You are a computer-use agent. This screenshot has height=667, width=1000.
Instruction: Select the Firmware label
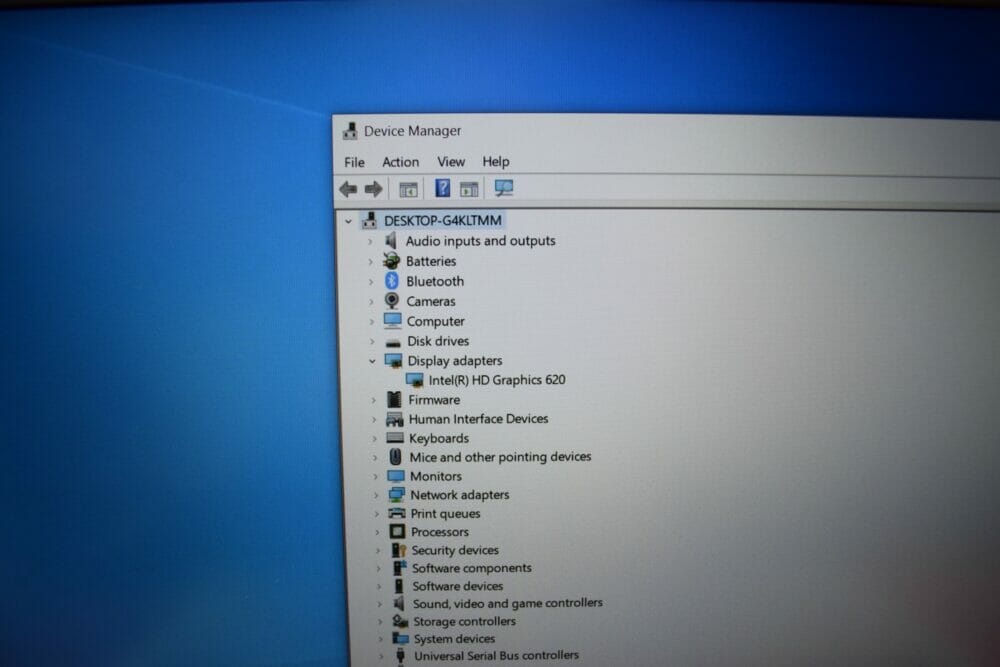434,400
